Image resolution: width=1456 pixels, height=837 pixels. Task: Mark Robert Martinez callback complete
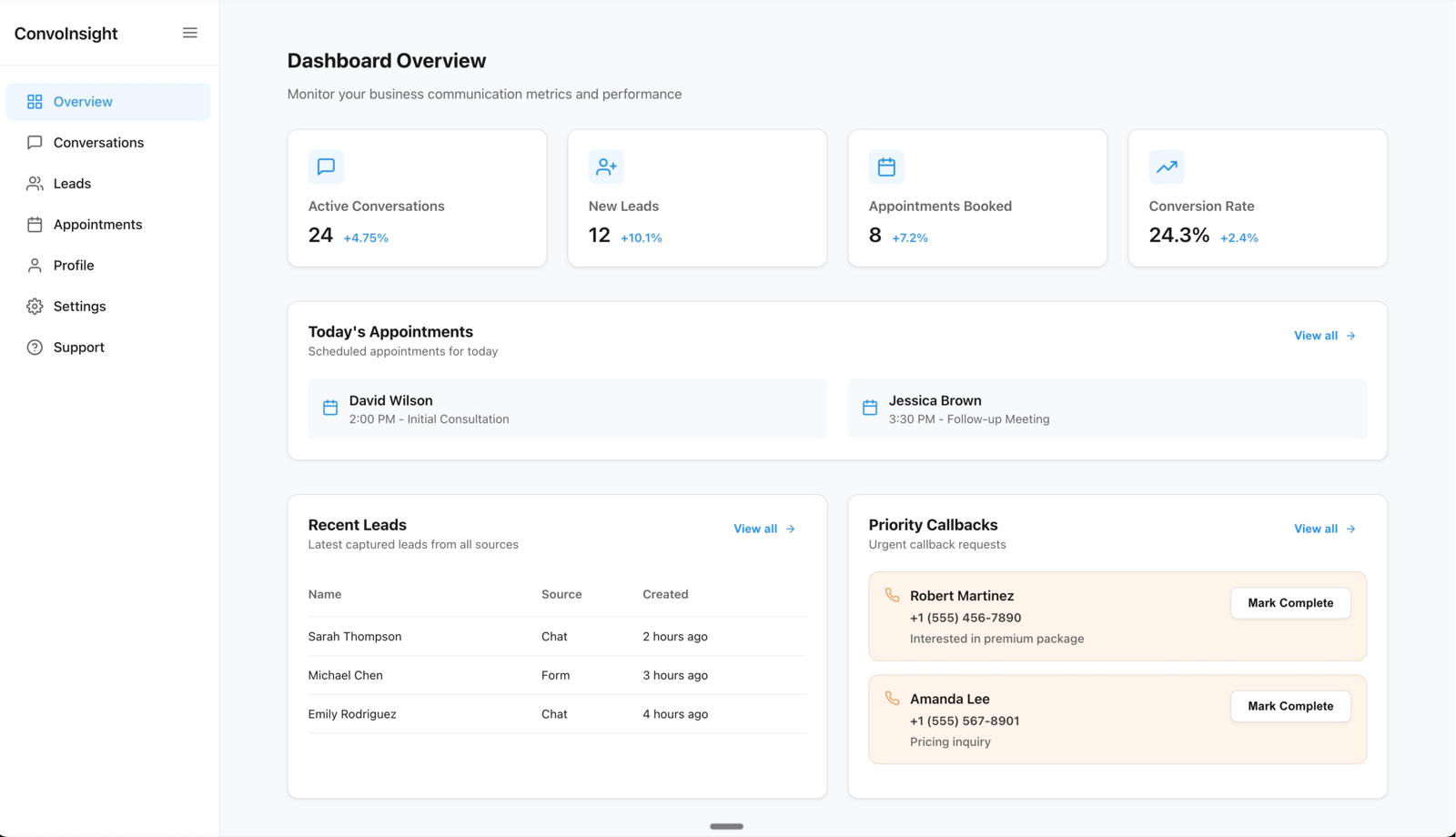1290,603
